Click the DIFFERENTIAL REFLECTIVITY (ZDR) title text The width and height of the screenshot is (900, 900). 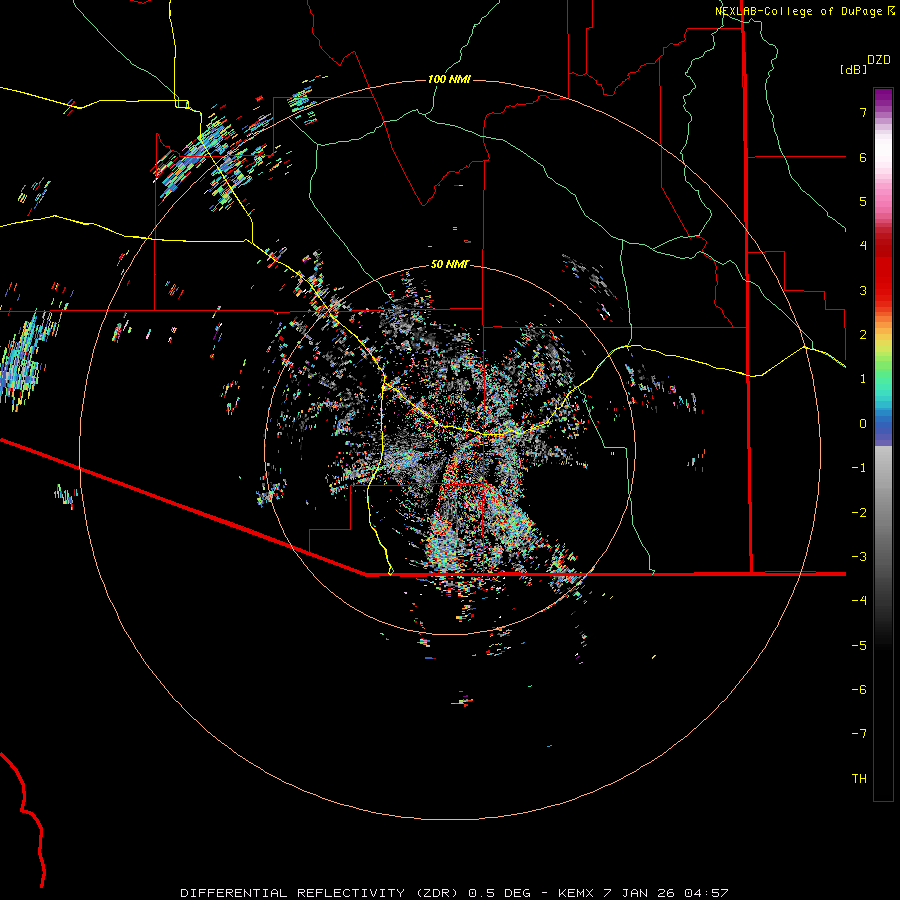pos(321,893)
